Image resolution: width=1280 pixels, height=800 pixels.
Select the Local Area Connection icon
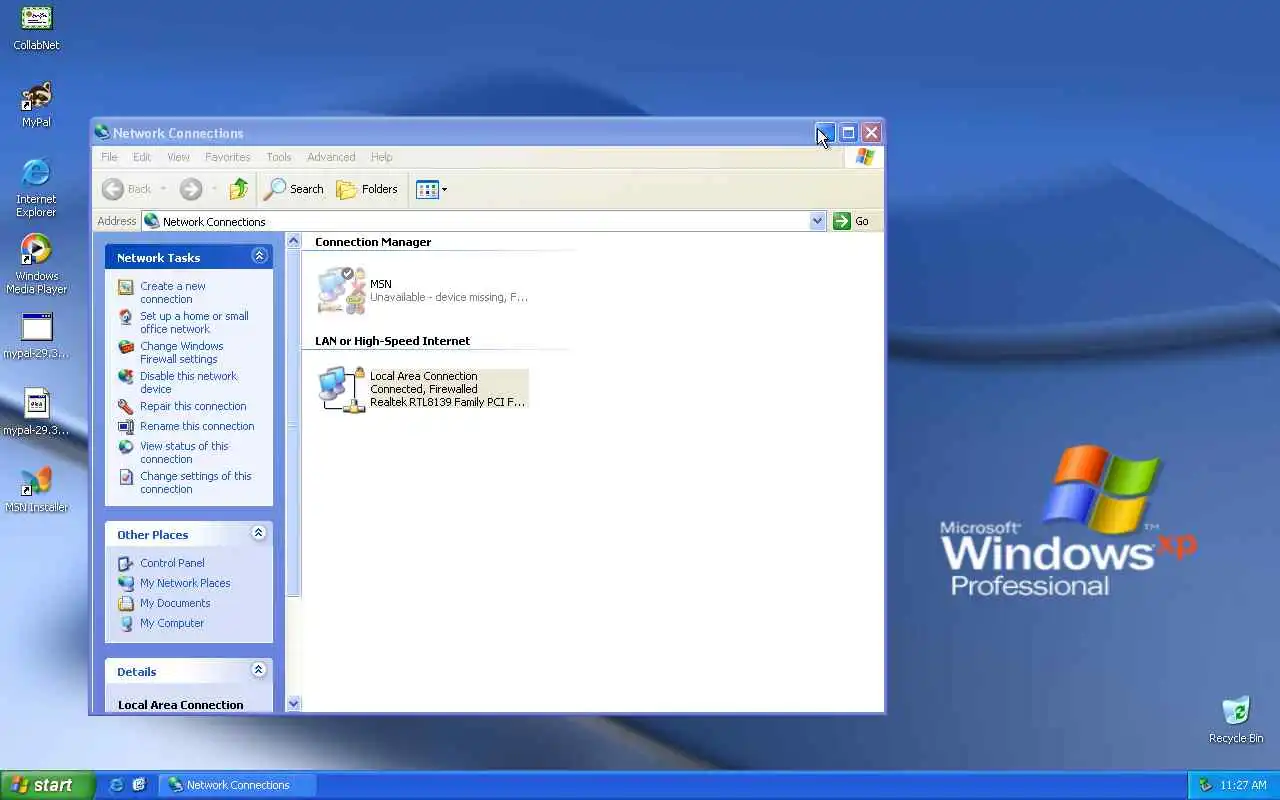(342, 389)
